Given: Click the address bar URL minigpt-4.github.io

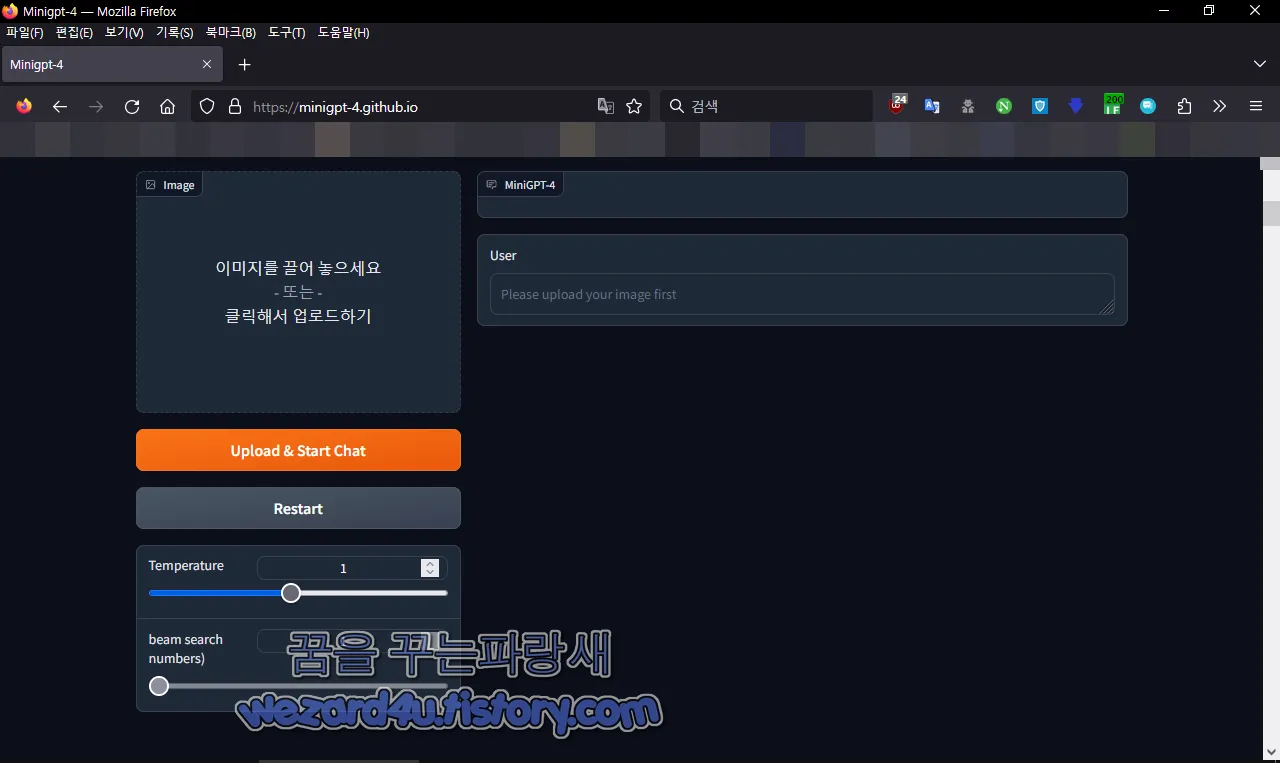Looking at the screenshot, I should pyautogui.click(x=335, y=106).
